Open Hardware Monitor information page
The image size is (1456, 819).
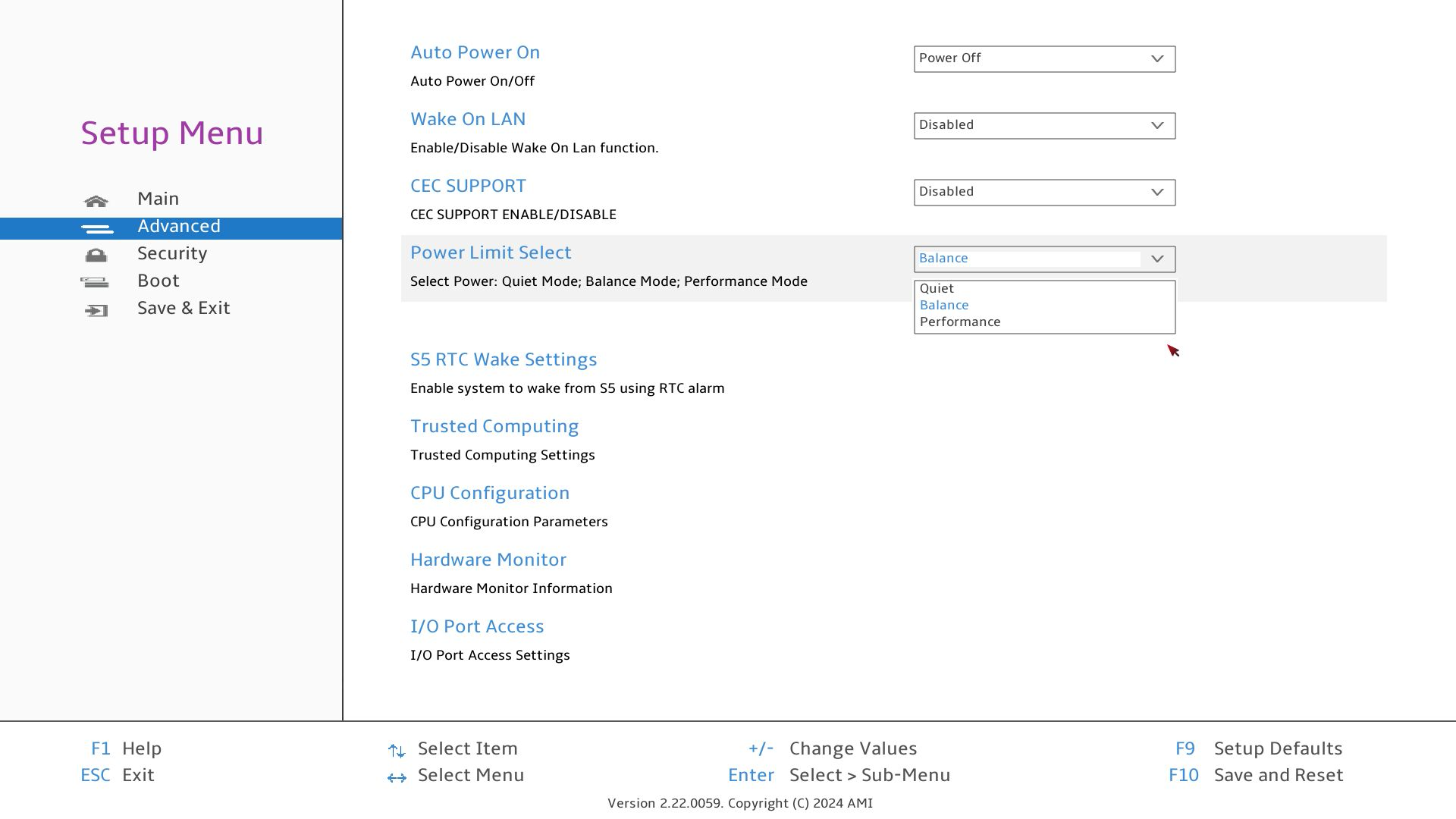pyautogui.click(x=488, y=560)
